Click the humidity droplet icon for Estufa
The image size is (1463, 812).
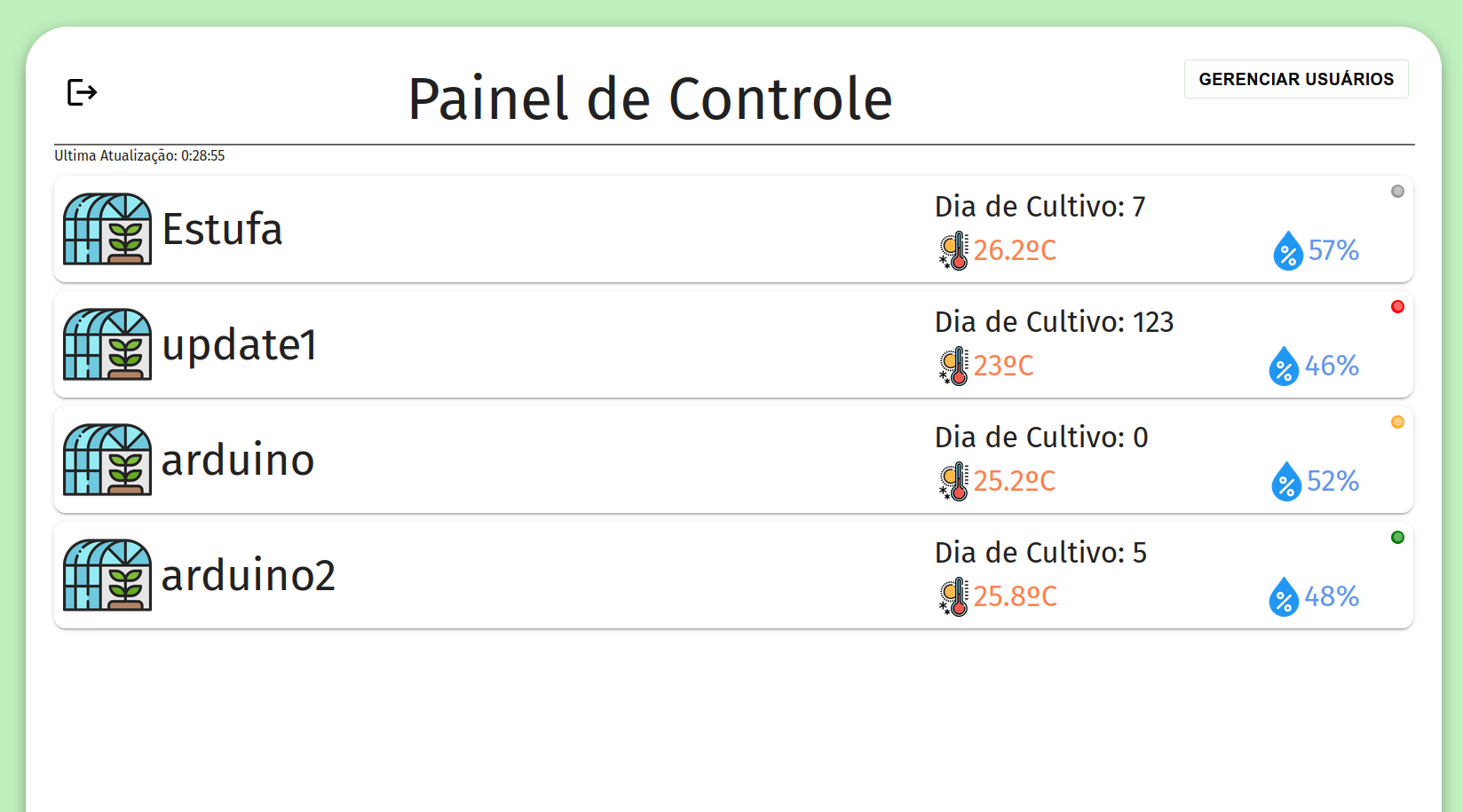pos(1287,251)
